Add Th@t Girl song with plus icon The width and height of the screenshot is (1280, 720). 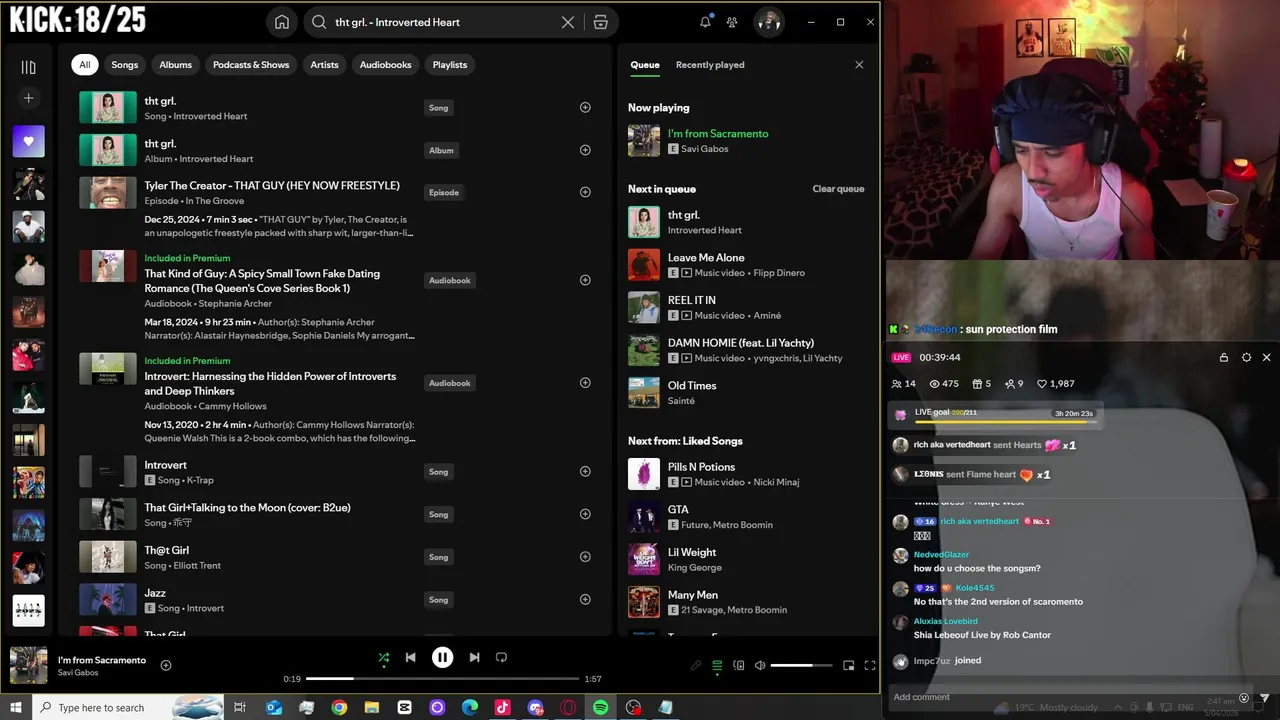(585, 556)
